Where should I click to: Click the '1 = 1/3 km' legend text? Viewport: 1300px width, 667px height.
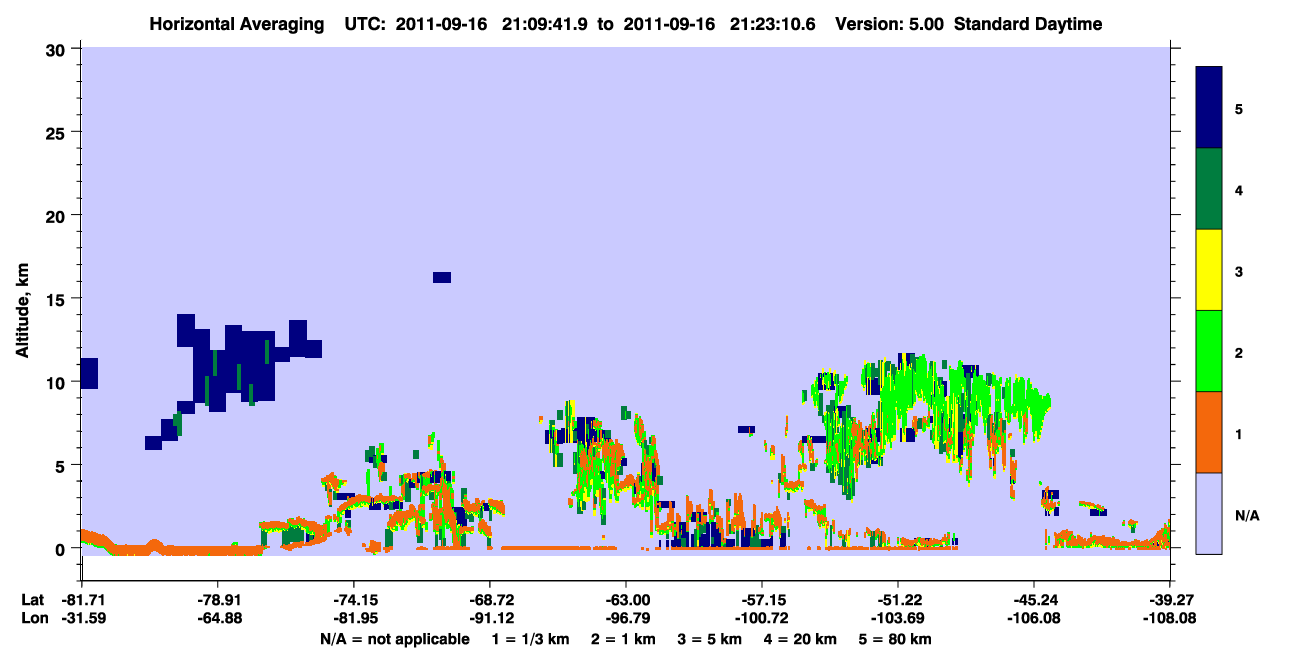(x=533, y=639)
